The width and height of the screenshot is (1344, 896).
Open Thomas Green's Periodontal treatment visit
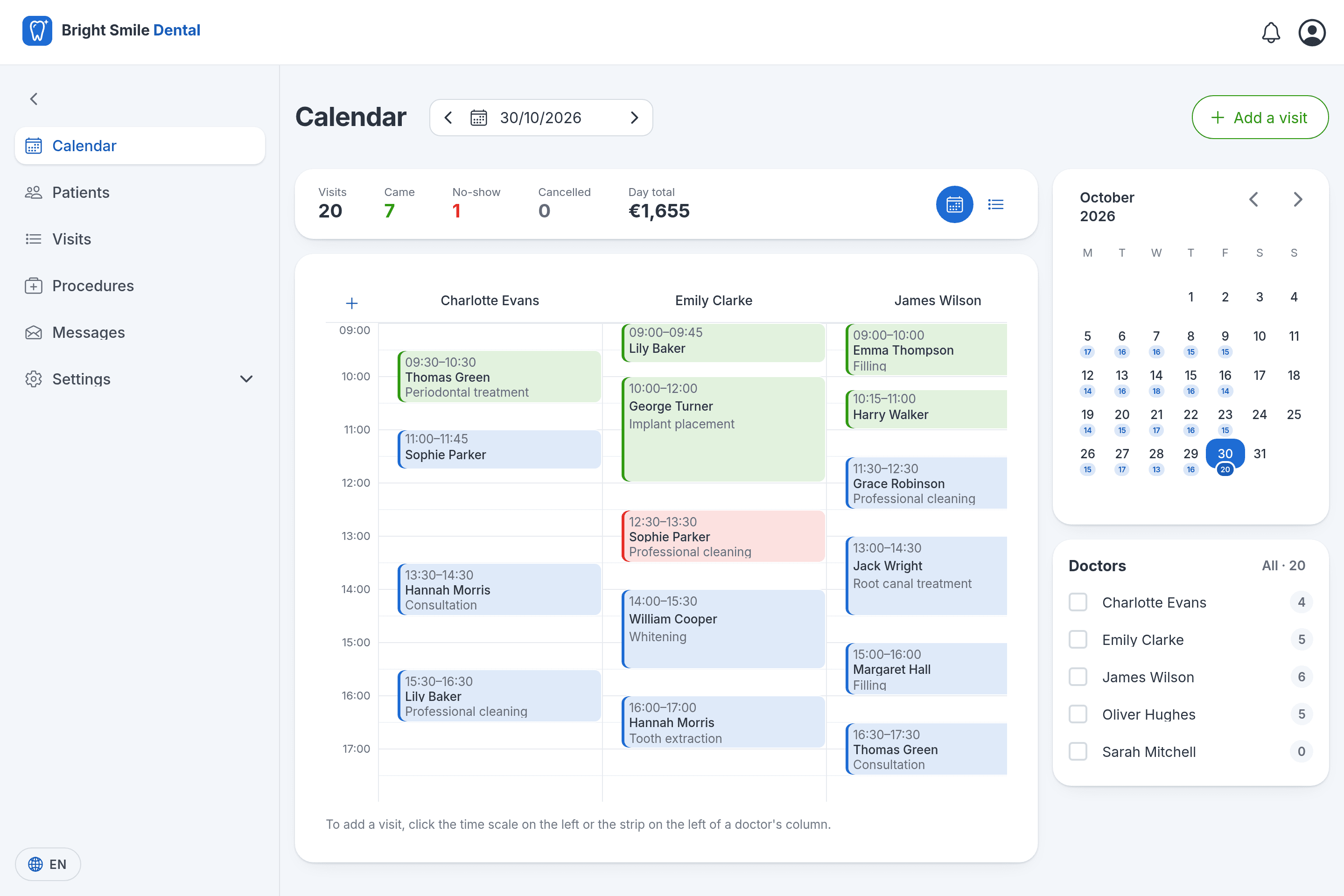(499, 377)
